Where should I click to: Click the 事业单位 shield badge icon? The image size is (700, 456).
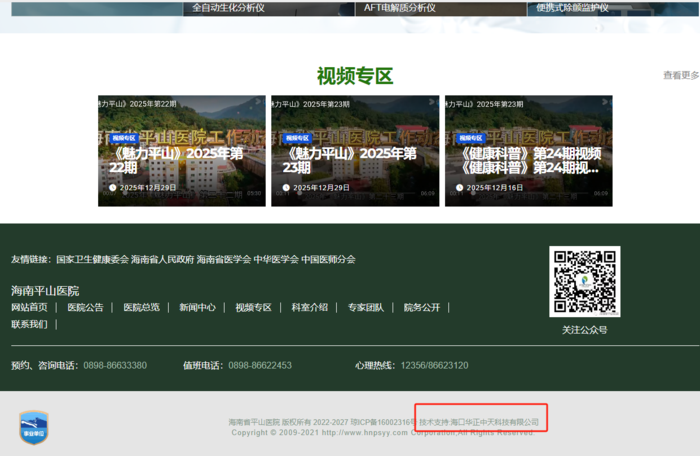click(x=34, y=427)
